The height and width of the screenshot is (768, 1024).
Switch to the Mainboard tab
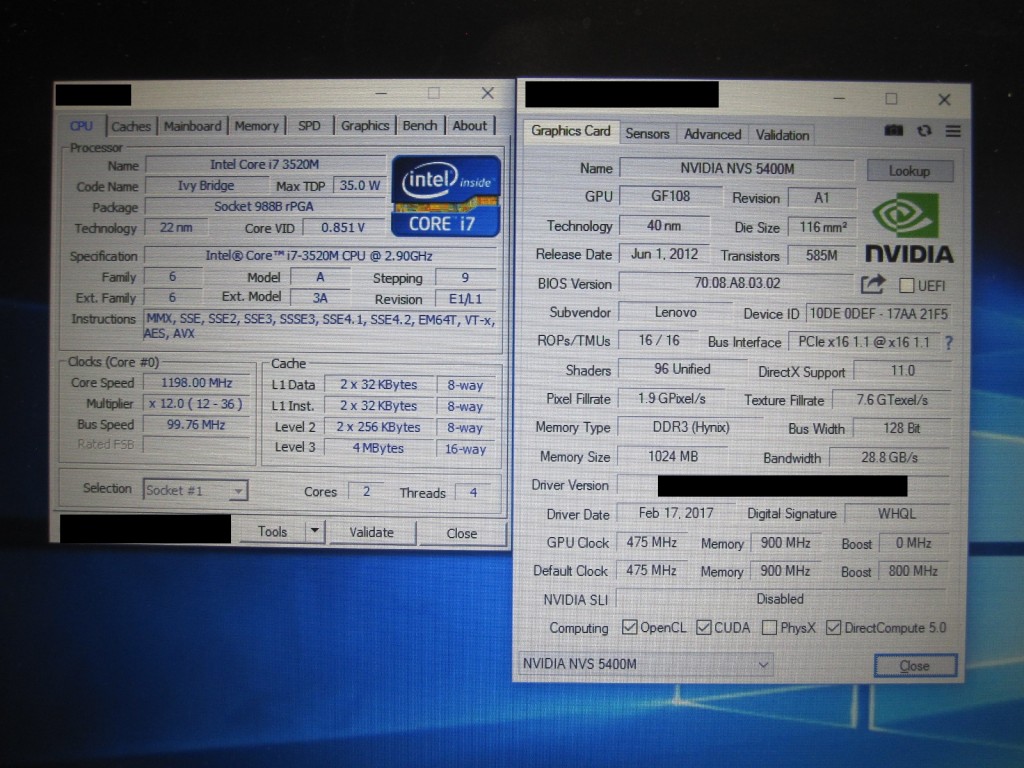point(193,126)
